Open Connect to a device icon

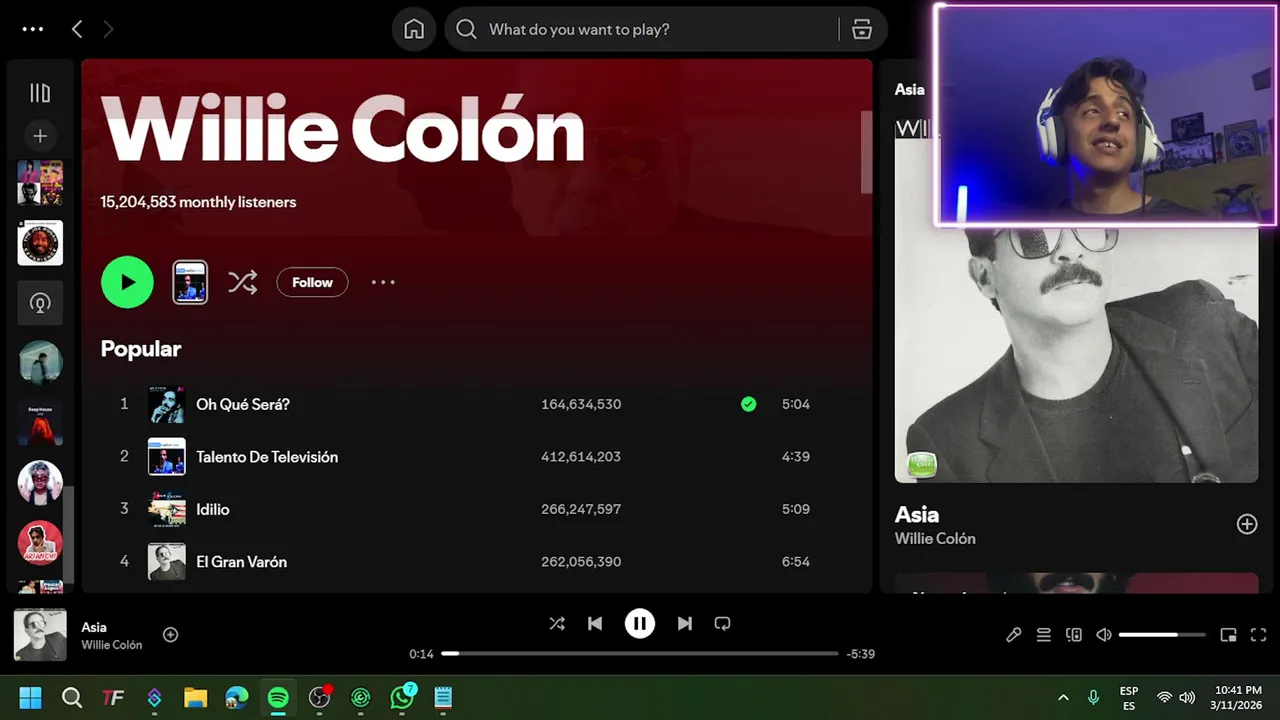click(1074, 635)
